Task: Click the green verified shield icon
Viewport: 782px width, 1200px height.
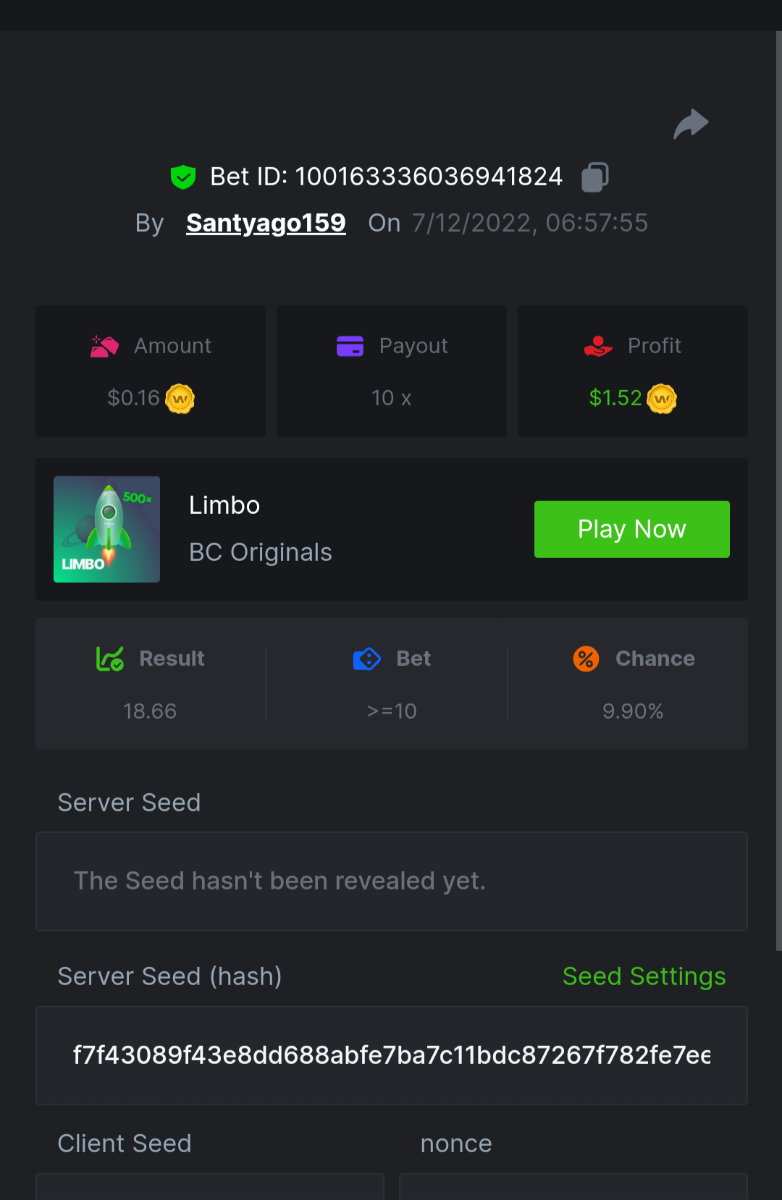Action: [x=183, y=178]
